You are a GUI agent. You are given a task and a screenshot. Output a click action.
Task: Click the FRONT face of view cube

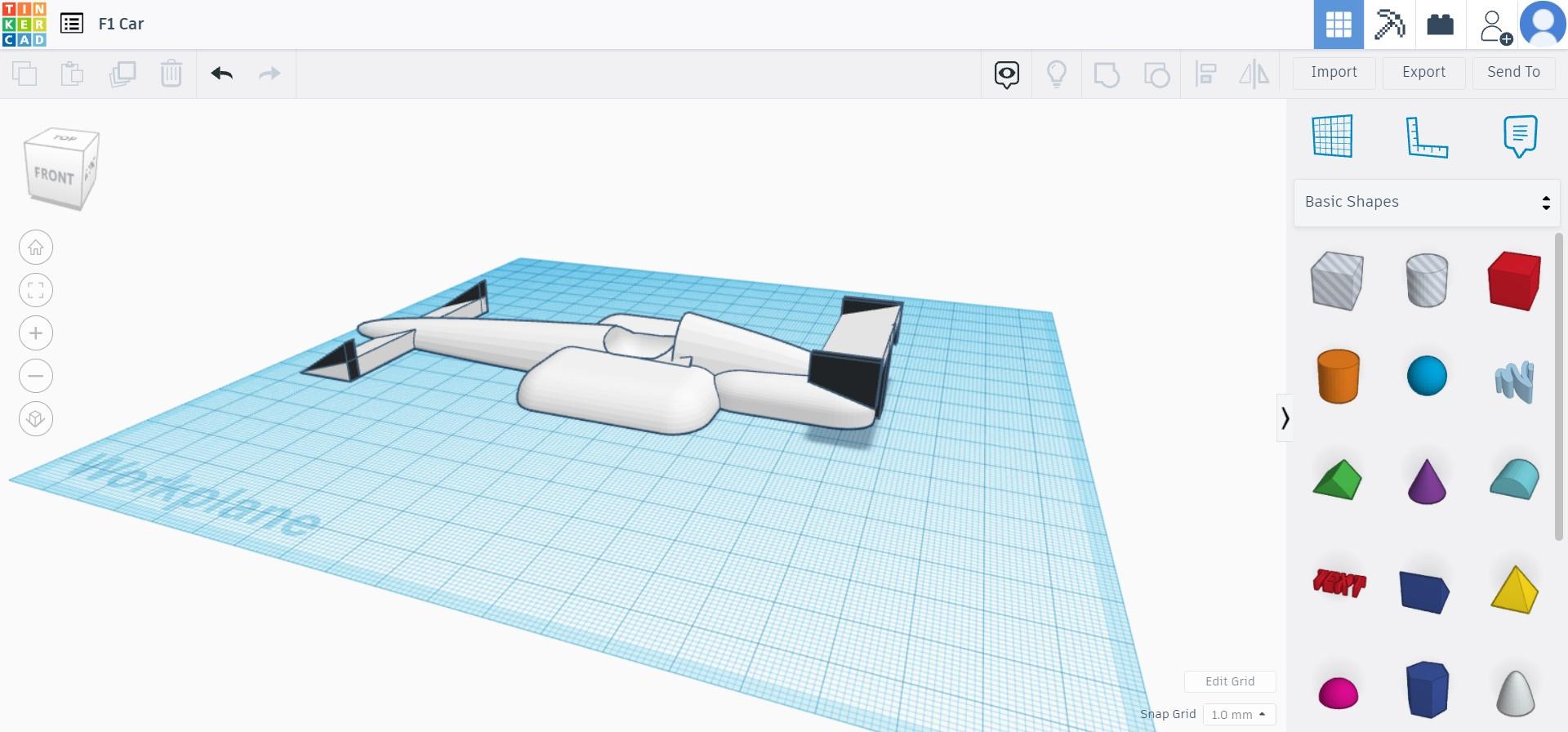coord(54,175)
